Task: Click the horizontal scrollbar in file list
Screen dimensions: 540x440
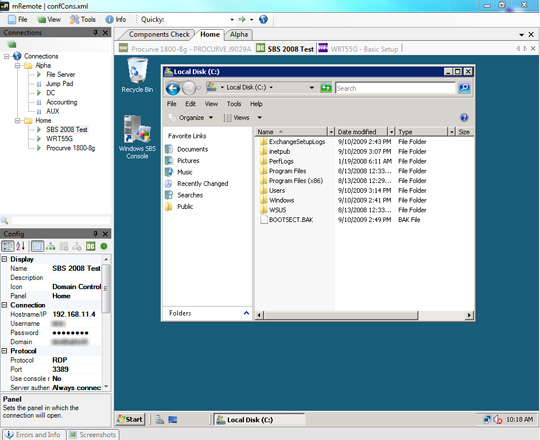Action: pyautogui.click(x=341, y=315)
